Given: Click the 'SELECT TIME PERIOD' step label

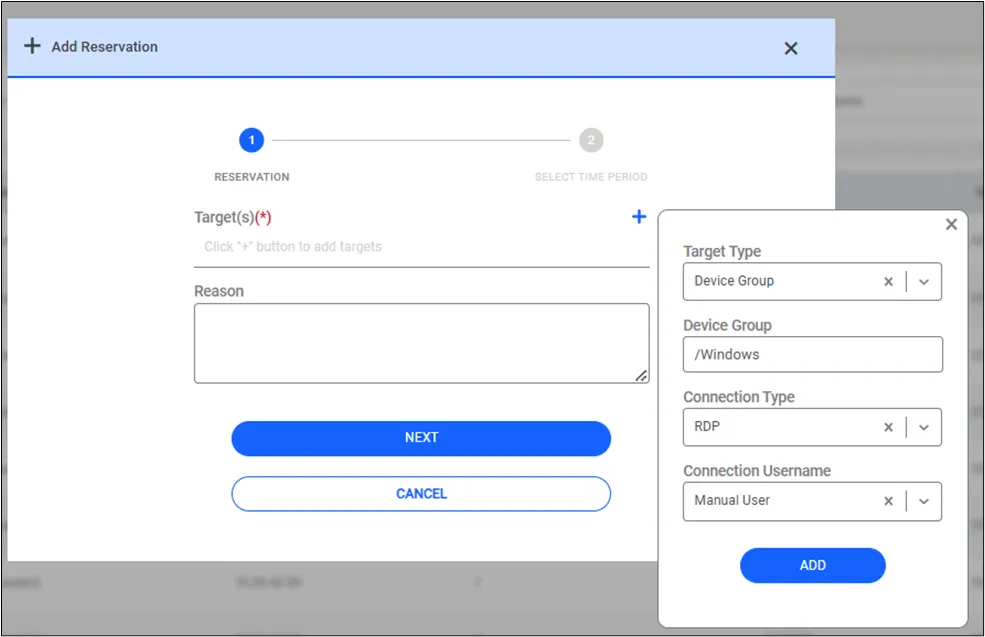Looking at the screenshot, I should tap(591, 177).
